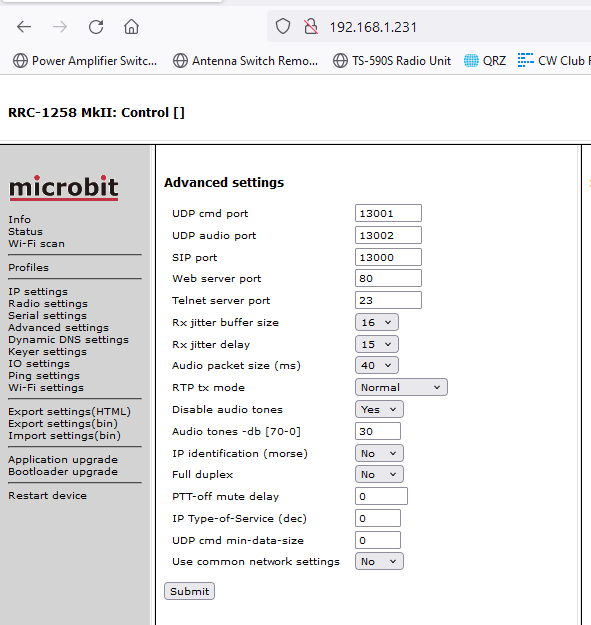Open the Info page
This screenshot has height=625, width=591.
(20, 220)
